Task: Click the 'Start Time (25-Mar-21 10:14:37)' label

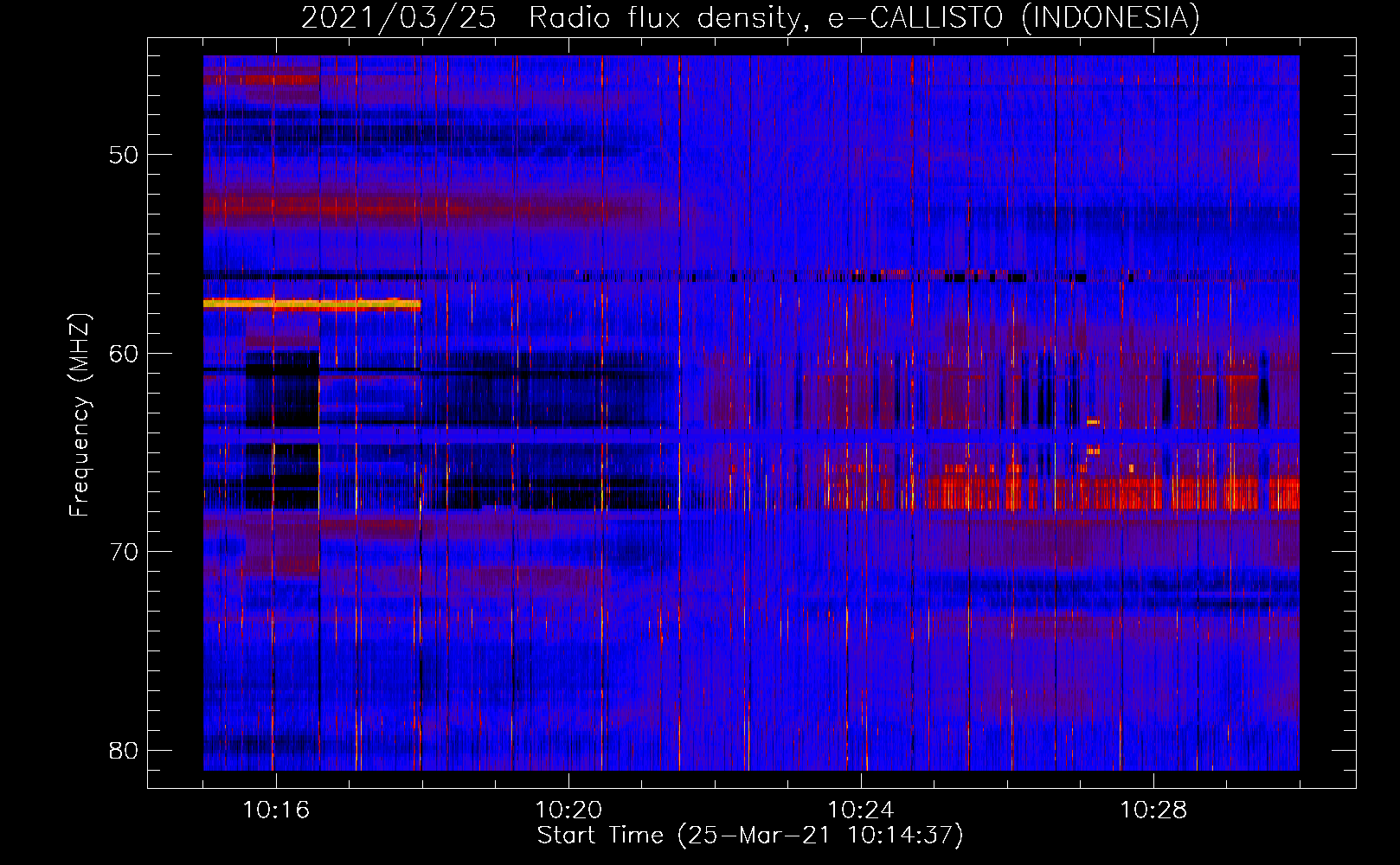Action: click(x=750, y=836)
